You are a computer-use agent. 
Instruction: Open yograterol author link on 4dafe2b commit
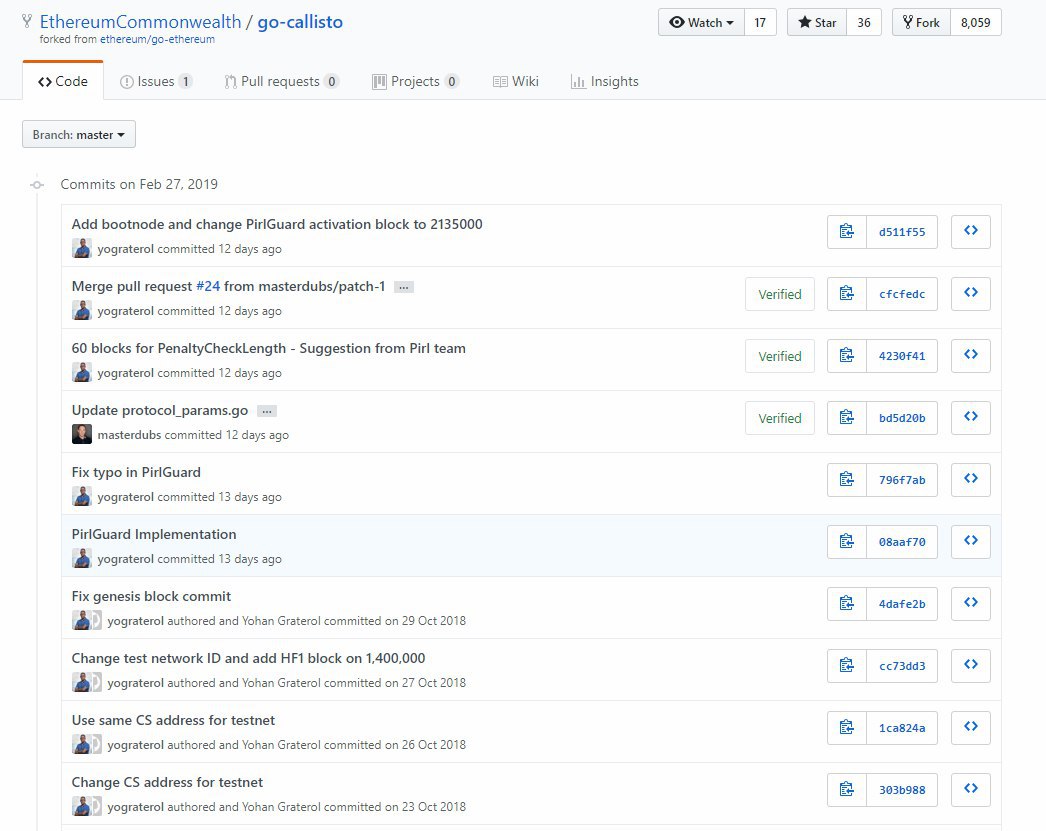point(135,621)
